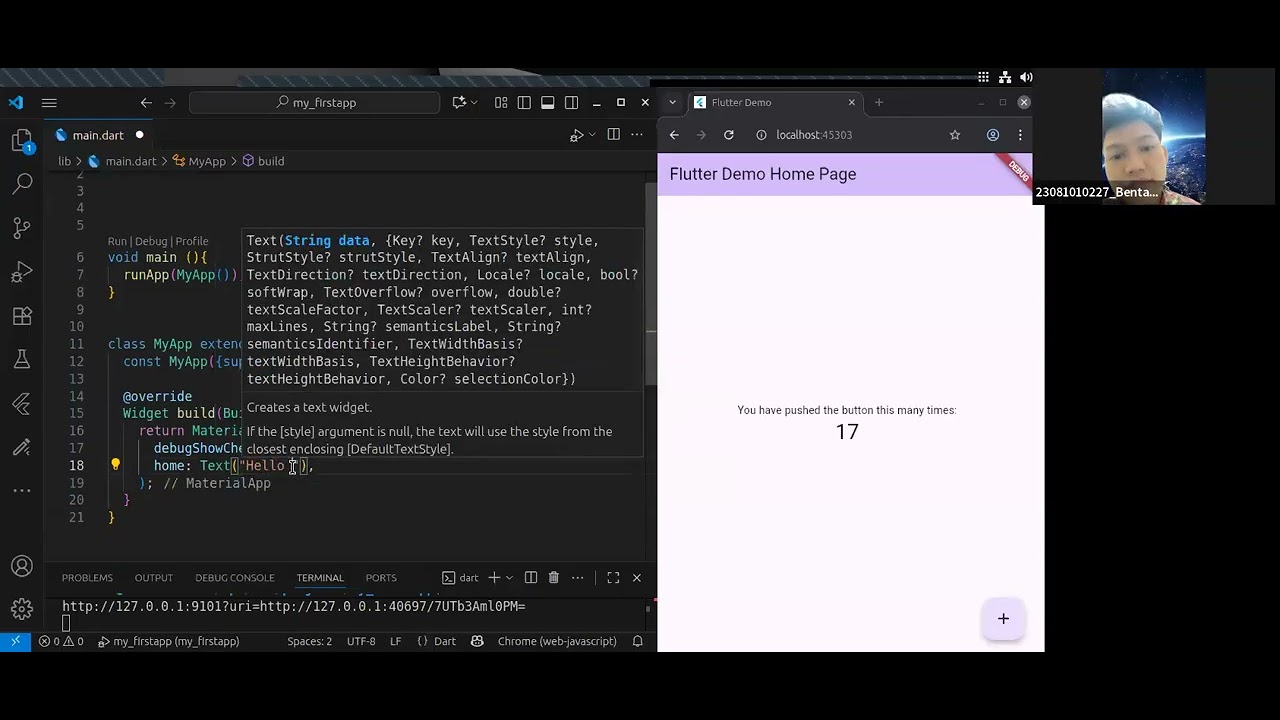The image size is (1280, 720).
Task: Go forward in VS Code navigation
Action: [170, 102]
